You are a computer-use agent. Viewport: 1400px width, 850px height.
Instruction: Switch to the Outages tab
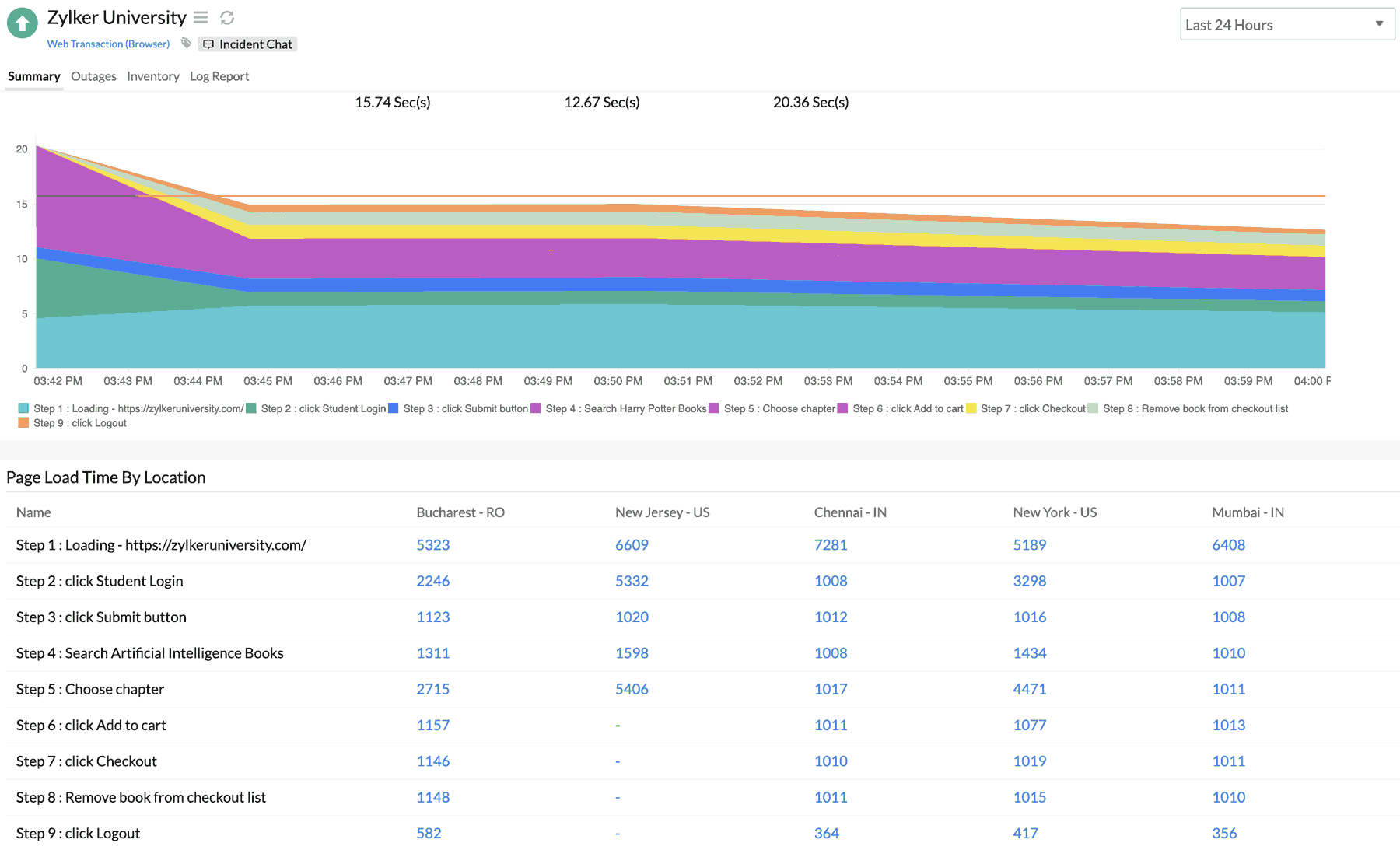point(93,76)
